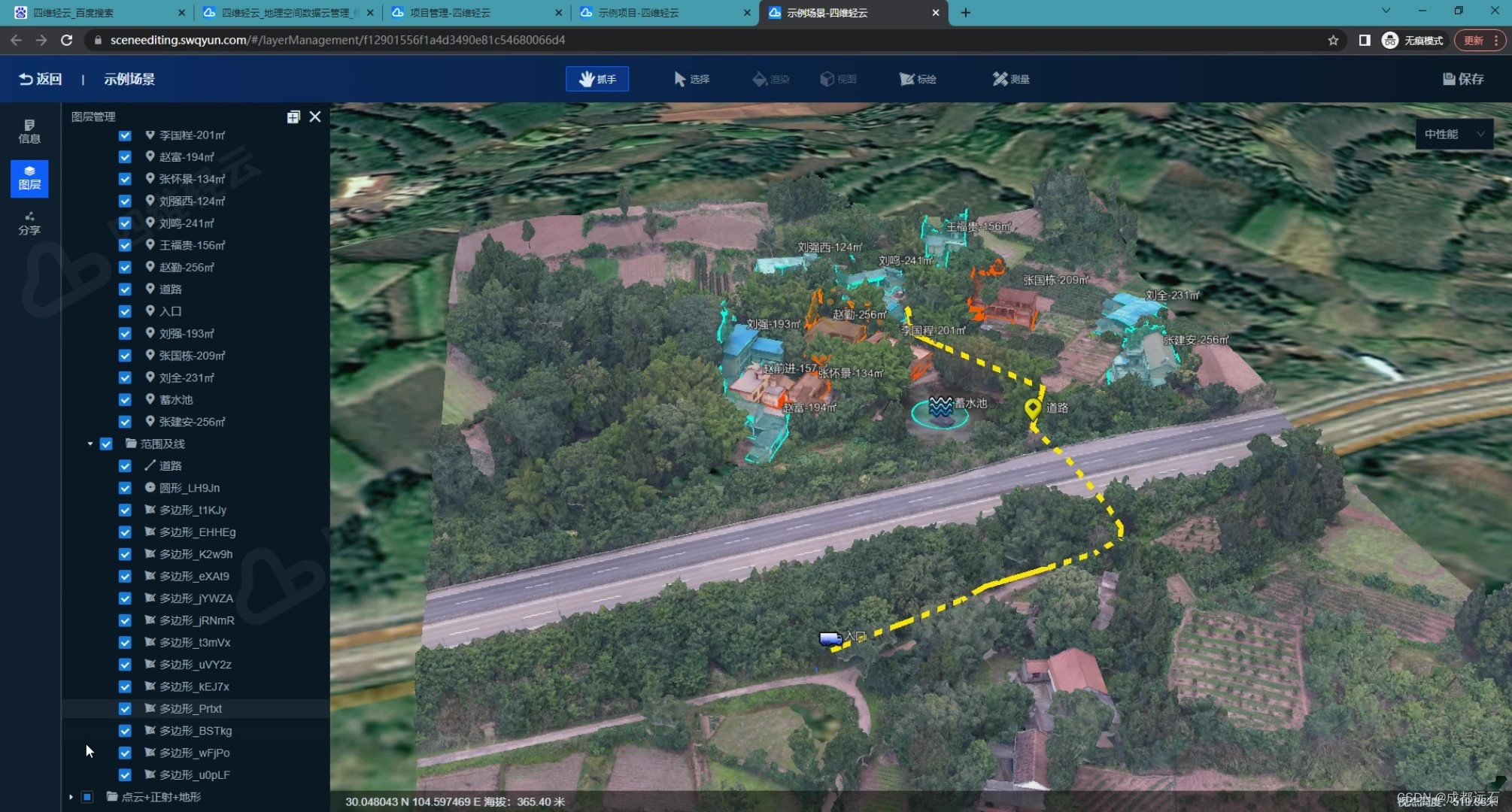Click the 入口 marker pin icon in list
This screenshot has width=1512, height=812.
point(150,311)
